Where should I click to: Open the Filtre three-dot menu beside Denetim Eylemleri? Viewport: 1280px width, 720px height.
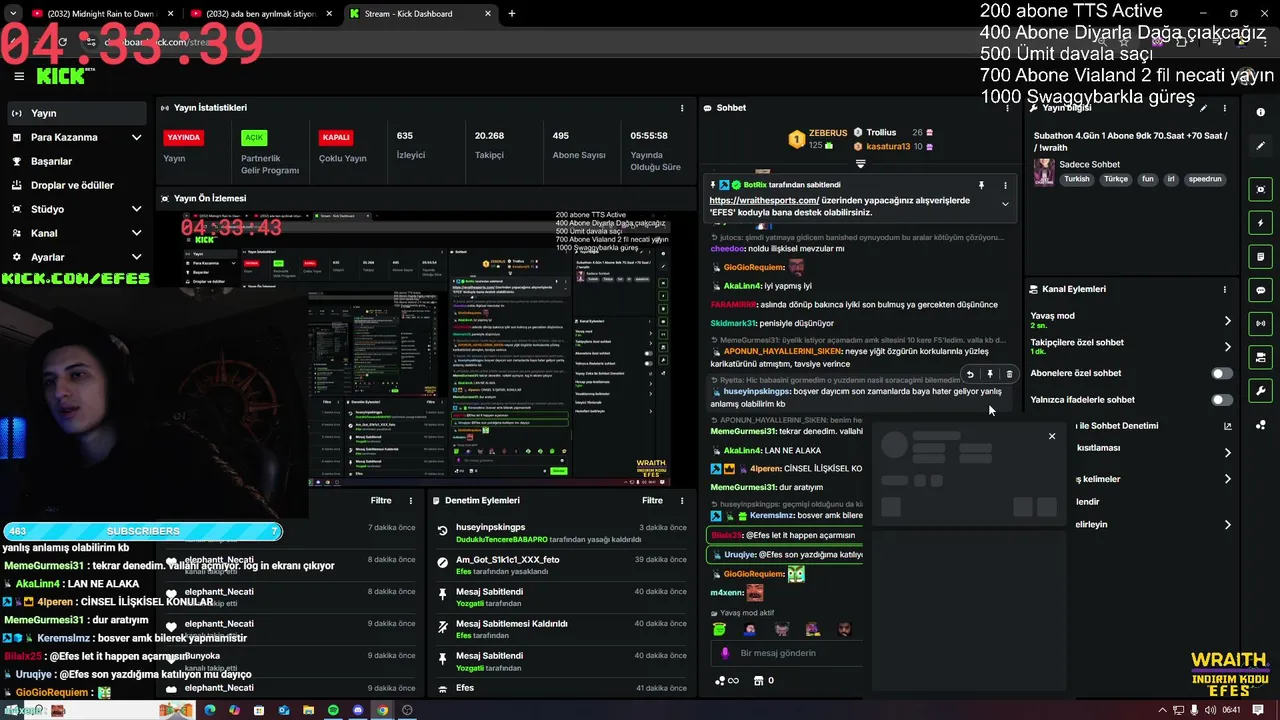tap(682, 501)
